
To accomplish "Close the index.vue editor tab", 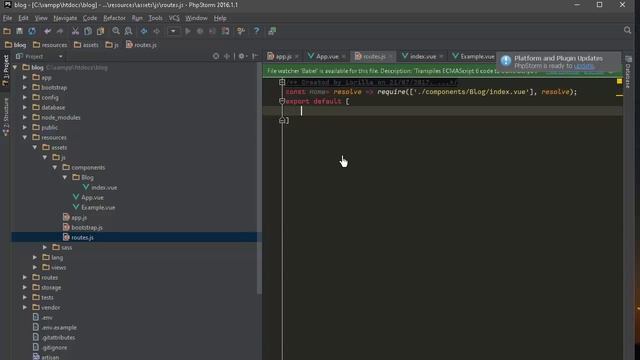I will [x=441, y=57].
